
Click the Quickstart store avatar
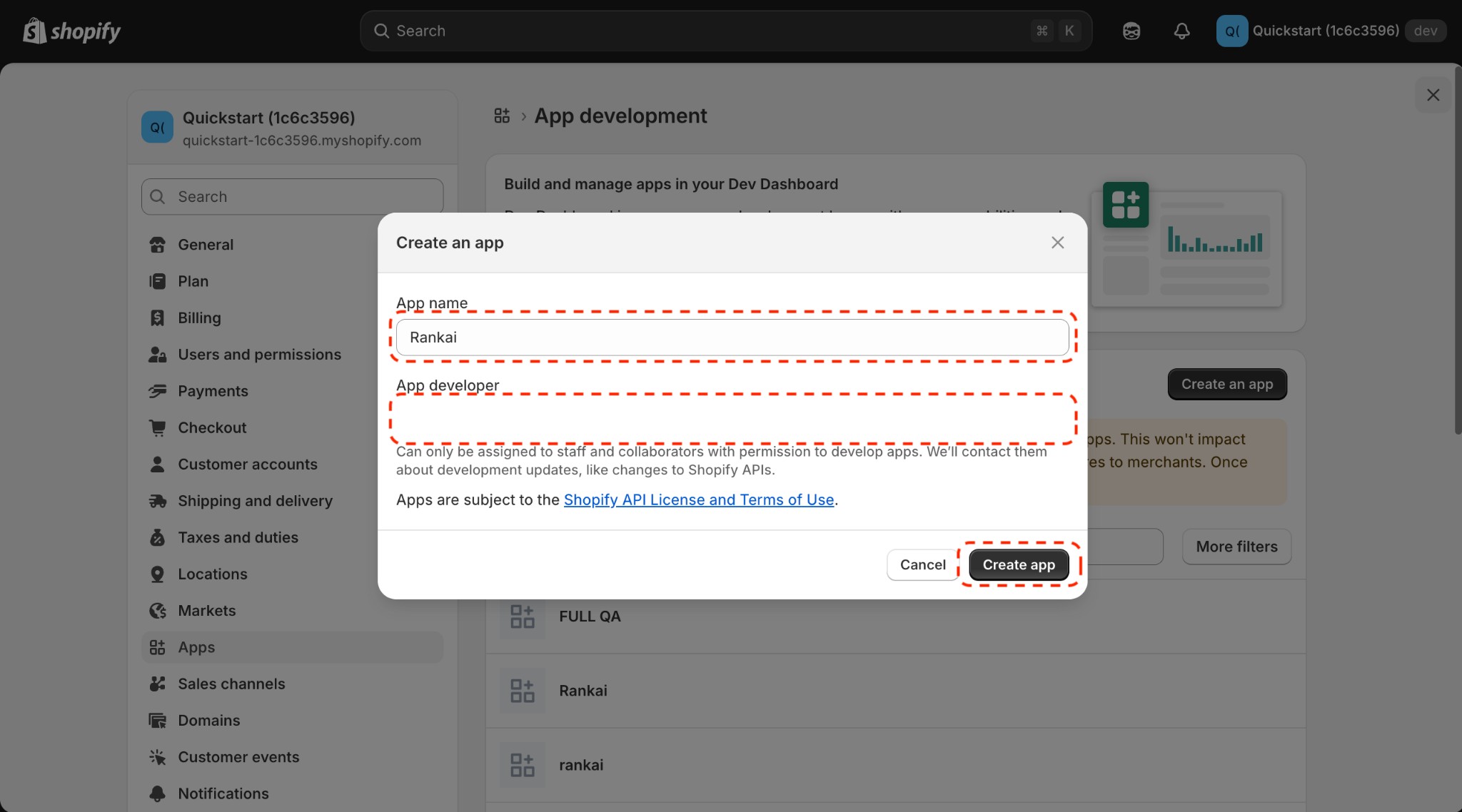[157, 127]
